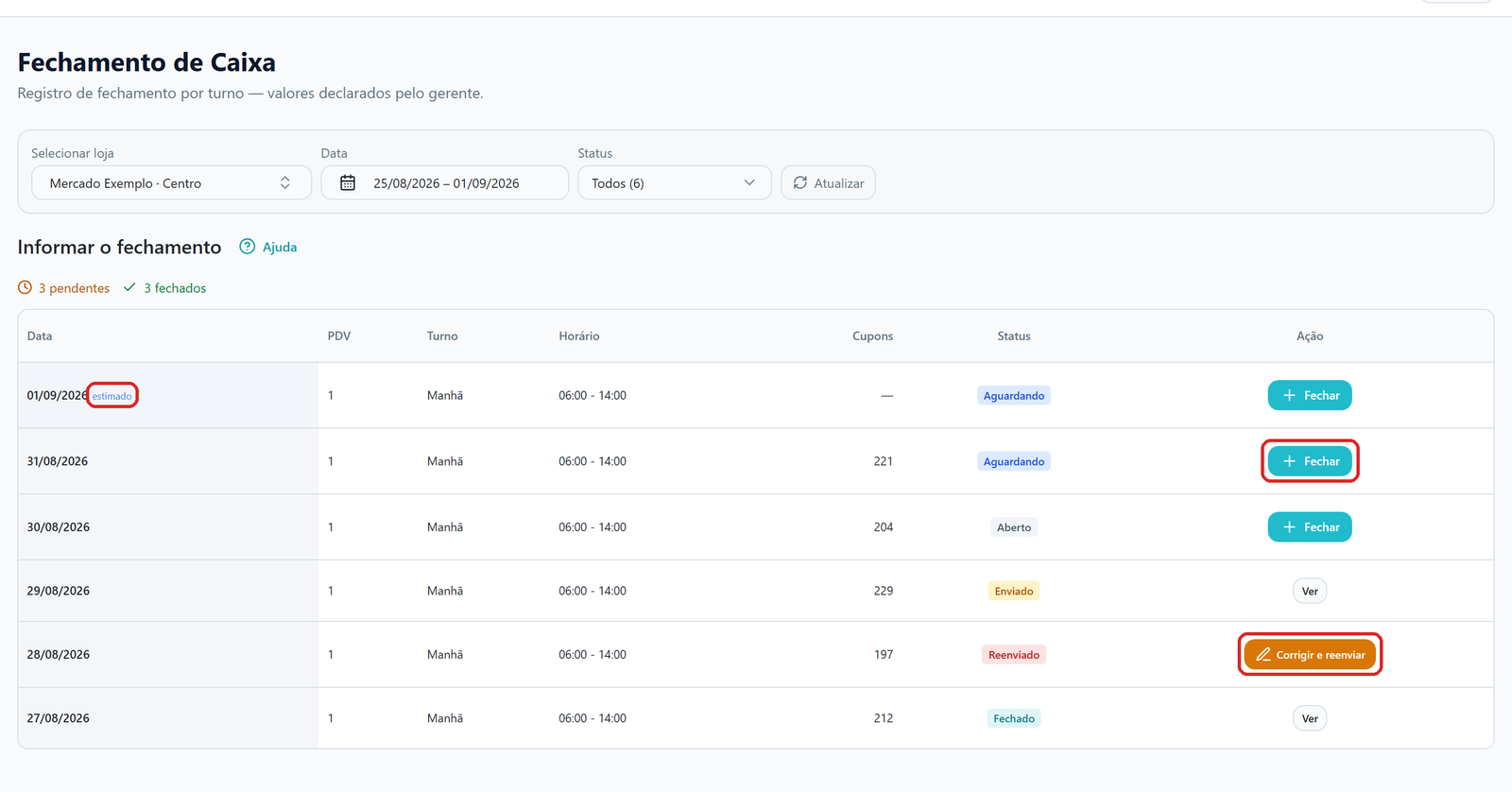Click the Reenviado status badge
The height and width of the screenshot is (792, 1512).
1014,654
